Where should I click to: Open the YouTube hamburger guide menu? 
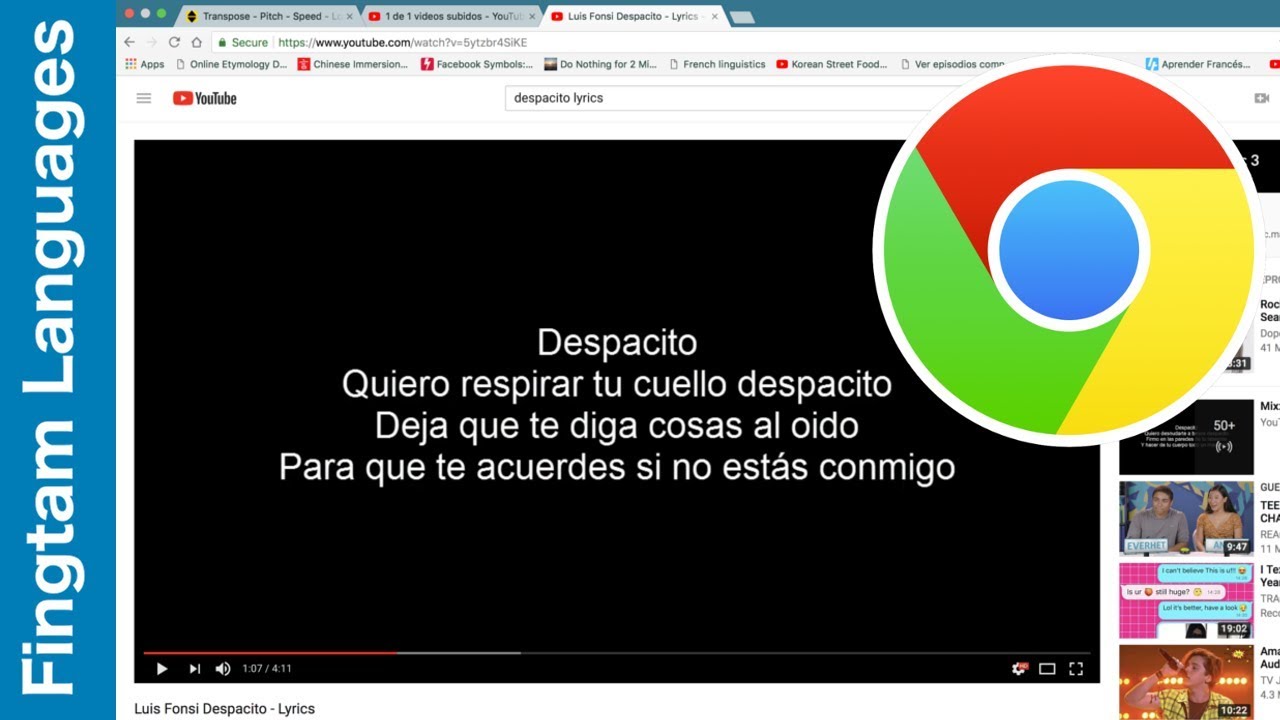pyautogui.click(x=144, y=98)
